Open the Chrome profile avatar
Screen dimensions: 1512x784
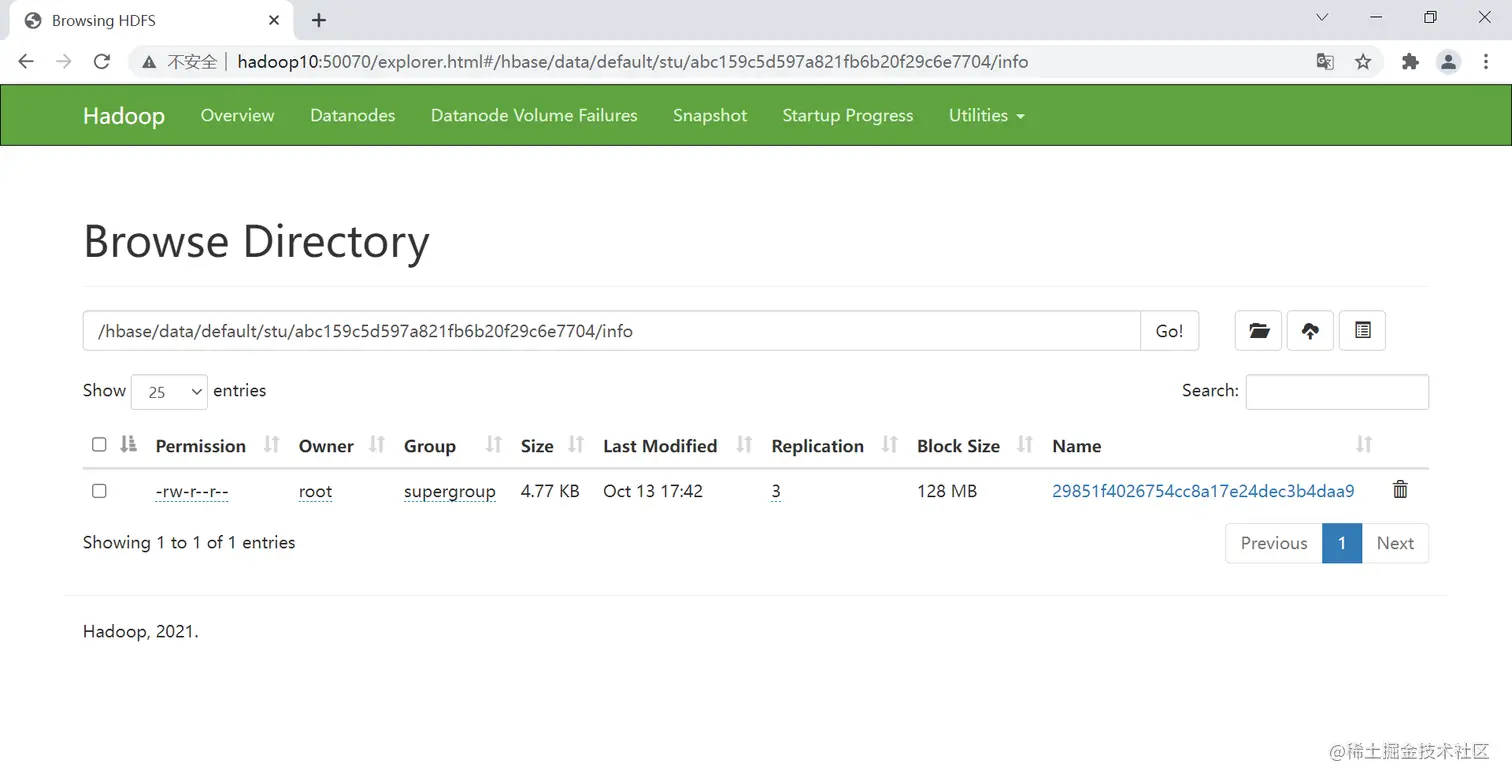tap(1448, 62)
